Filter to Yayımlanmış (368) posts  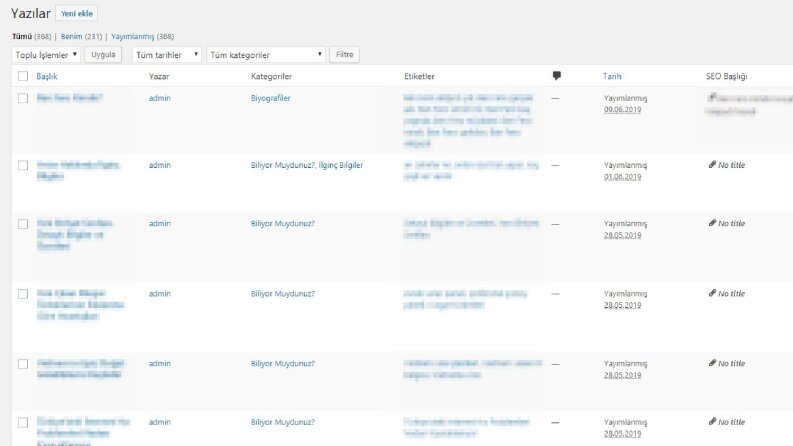pyautogui.click(x=143, y=36)
